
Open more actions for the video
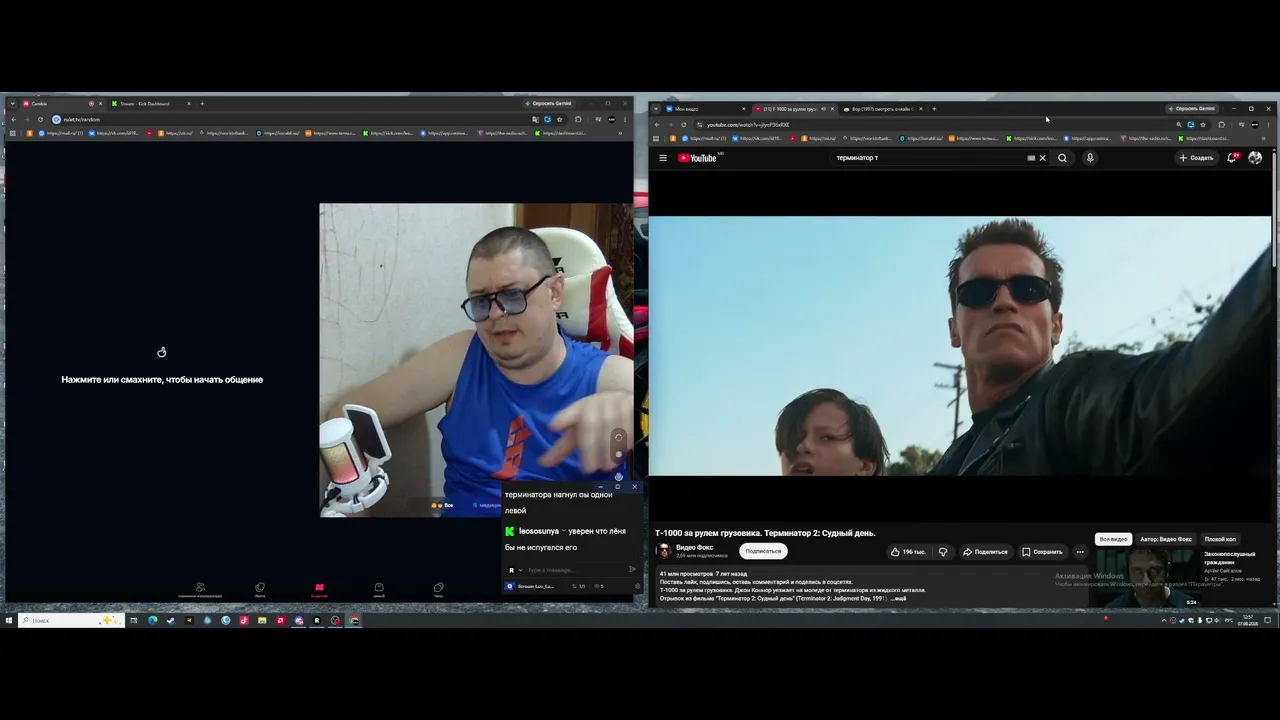pyautogui.click(x=1080, y=552)
